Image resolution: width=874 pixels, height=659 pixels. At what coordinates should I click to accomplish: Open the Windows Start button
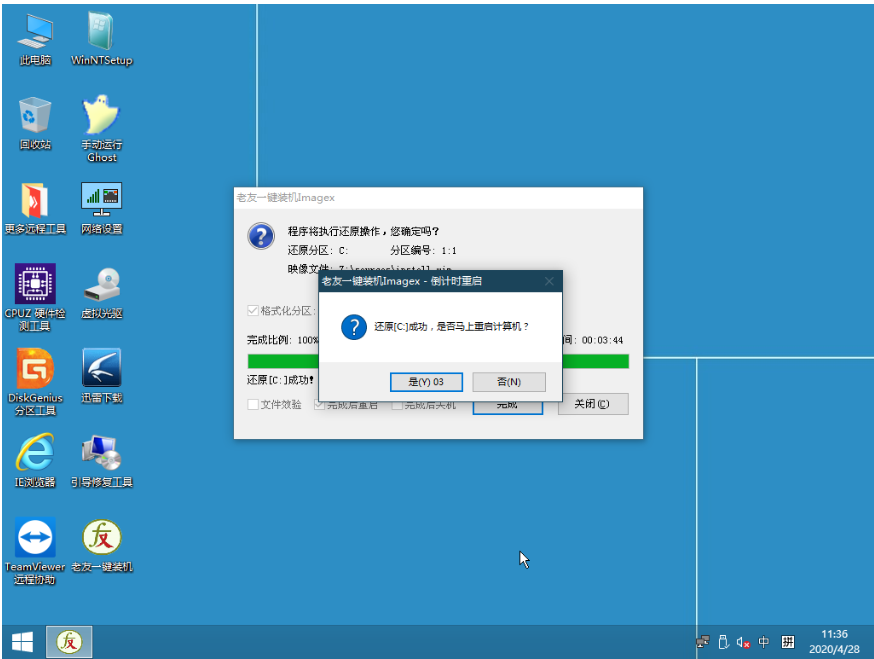tap(21, 641)
